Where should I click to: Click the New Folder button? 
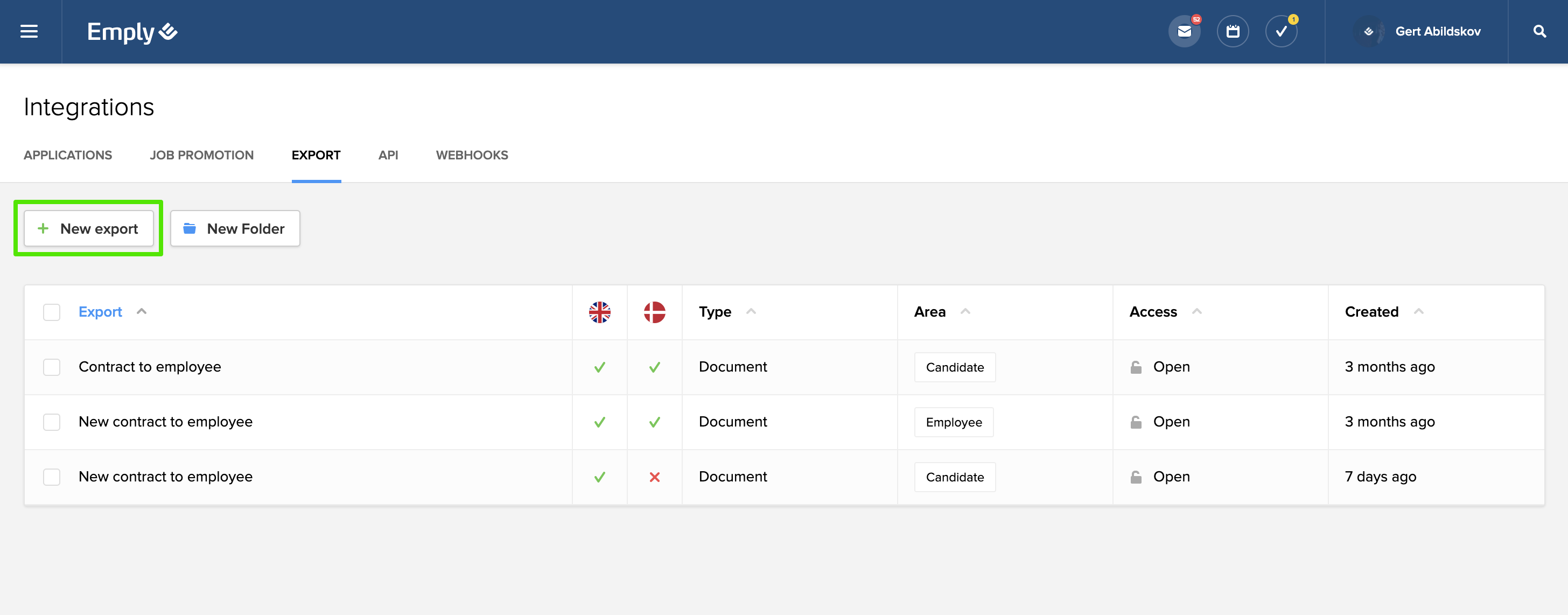pos(234,228)
